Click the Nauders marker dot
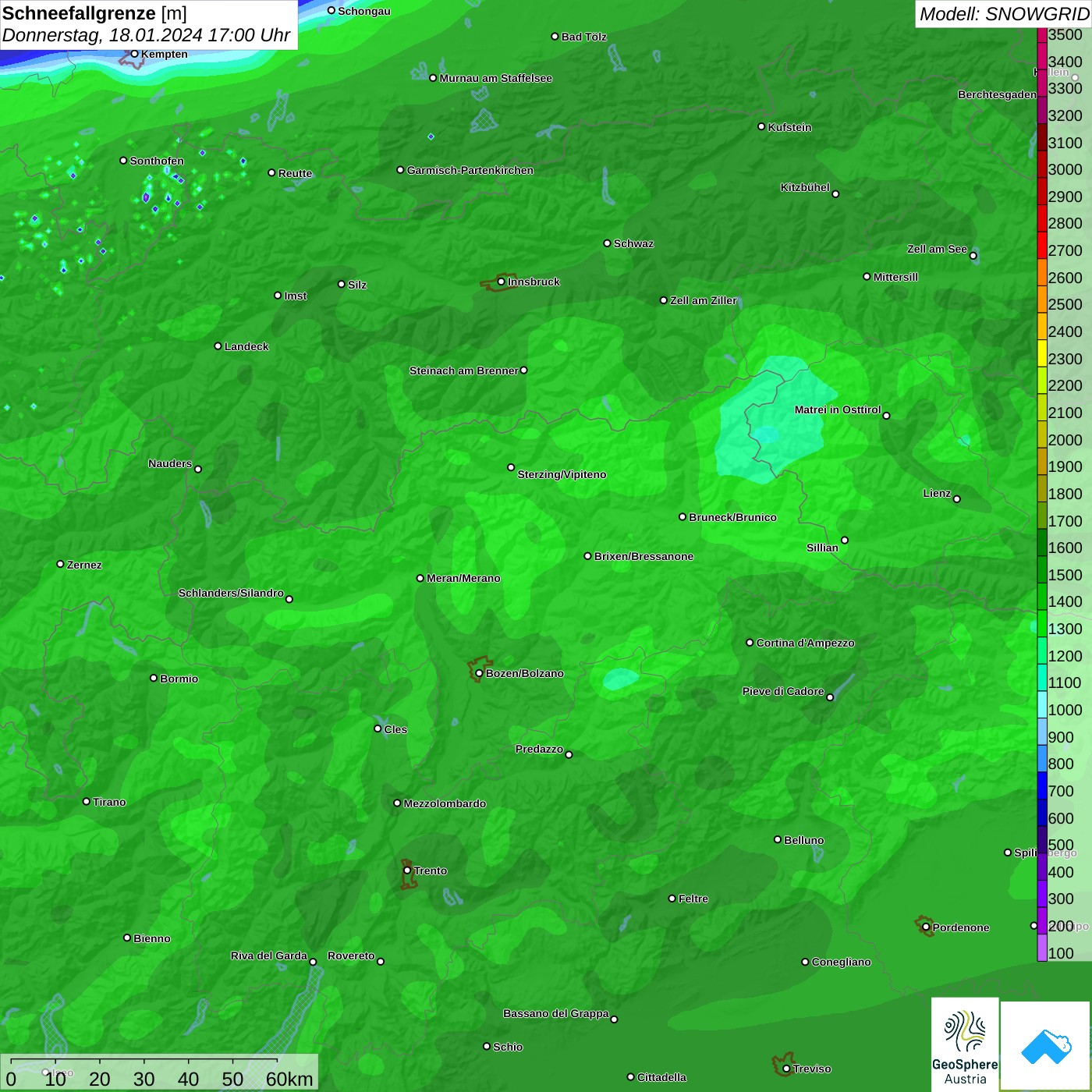1092x1092 pixels. (198, 469)
